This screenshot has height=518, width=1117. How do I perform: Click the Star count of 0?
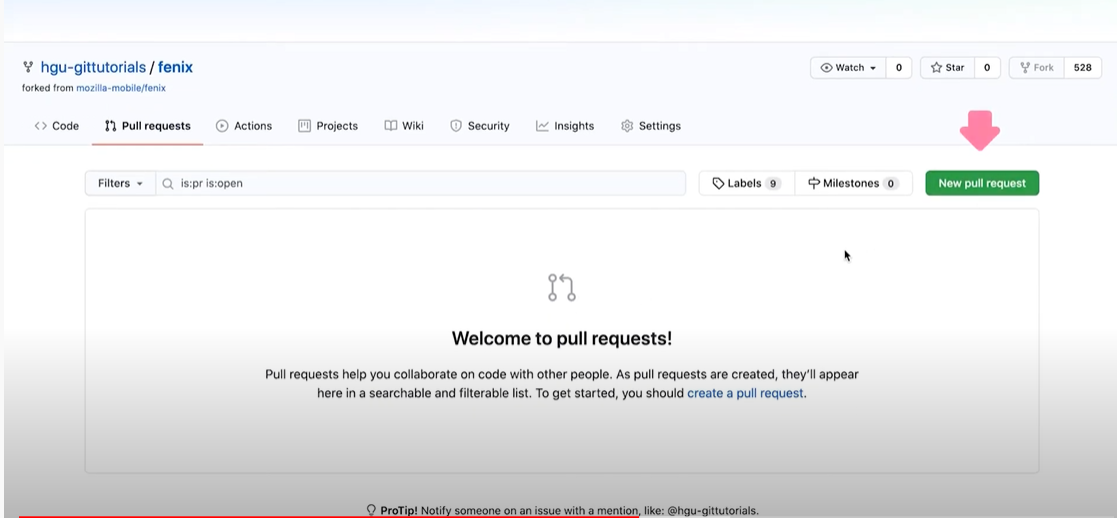pos(987,68)
